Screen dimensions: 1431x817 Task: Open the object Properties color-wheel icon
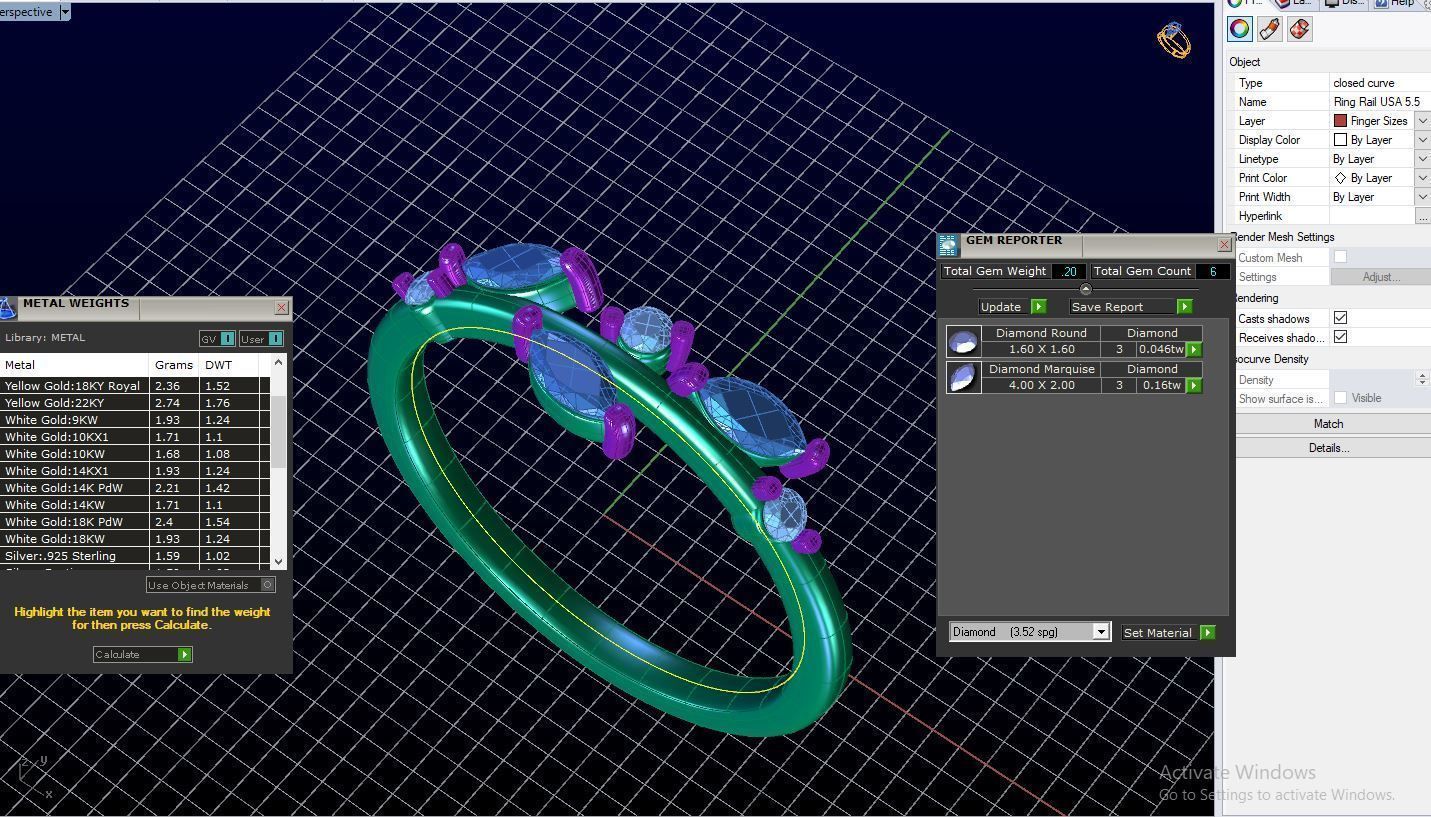[1240, 29]
